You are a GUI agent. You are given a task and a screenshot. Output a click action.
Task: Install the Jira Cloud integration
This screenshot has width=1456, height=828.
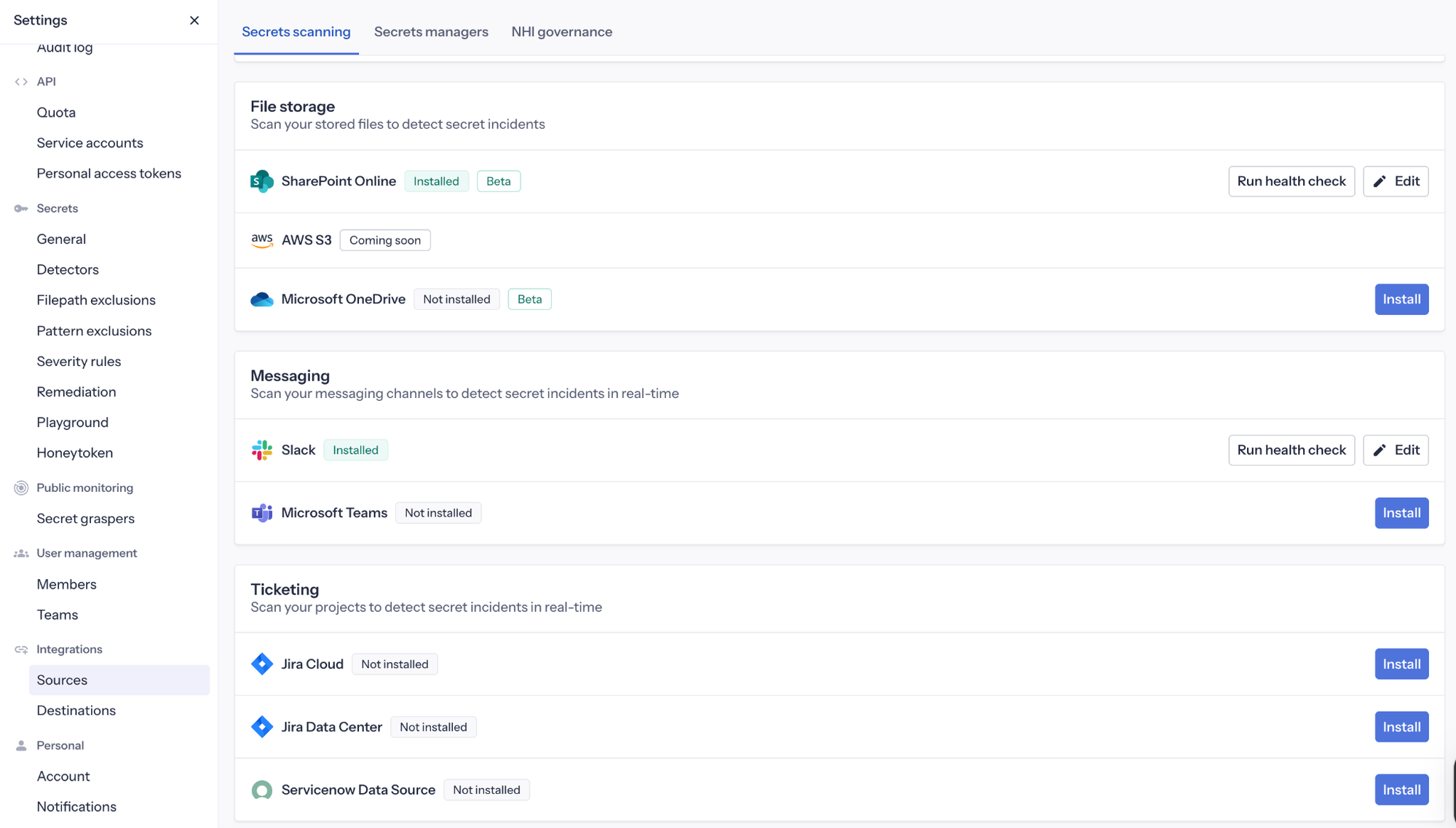point(1401,664)
